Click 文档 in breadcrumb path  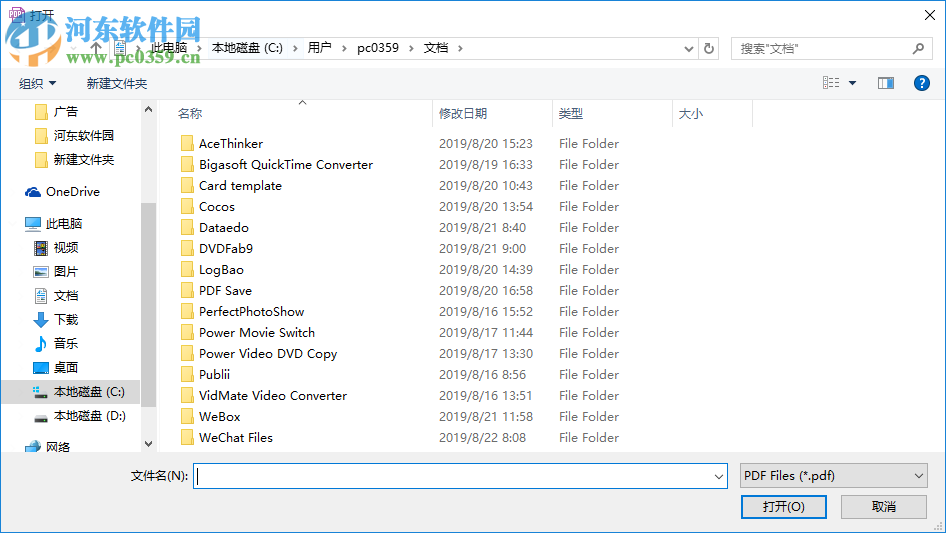click(436, 48)
